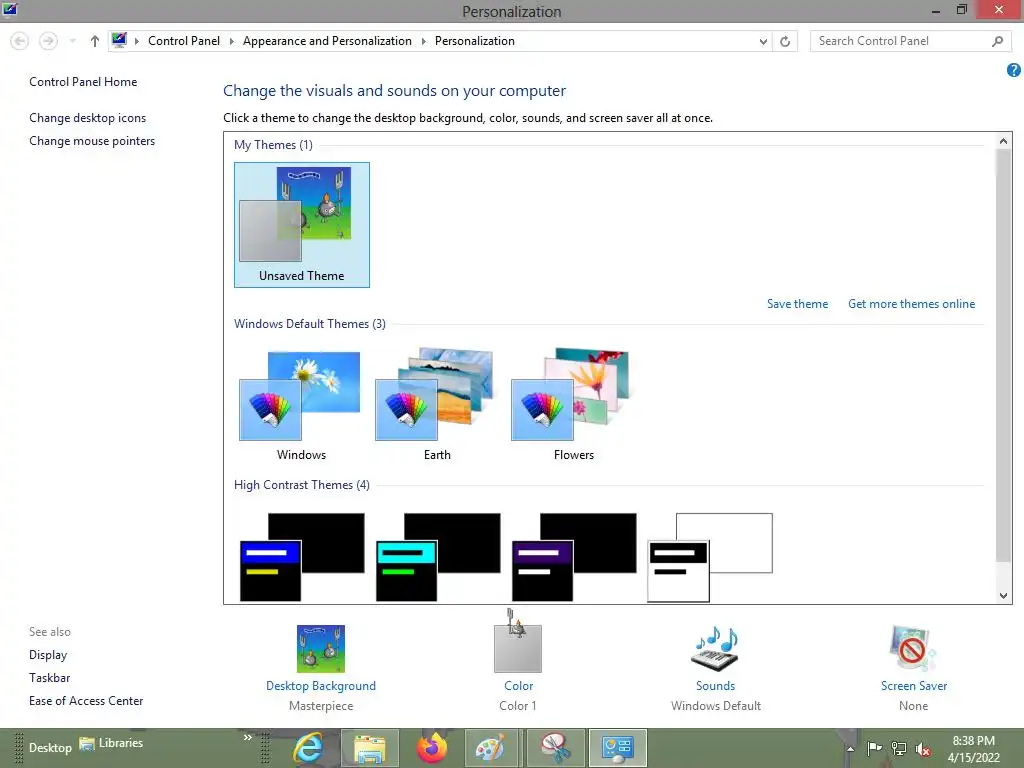Click Appearance and Personalization breadcrumb
Image resolution: width=1024 pixels, height=768 pixels.
coord(327,40)
